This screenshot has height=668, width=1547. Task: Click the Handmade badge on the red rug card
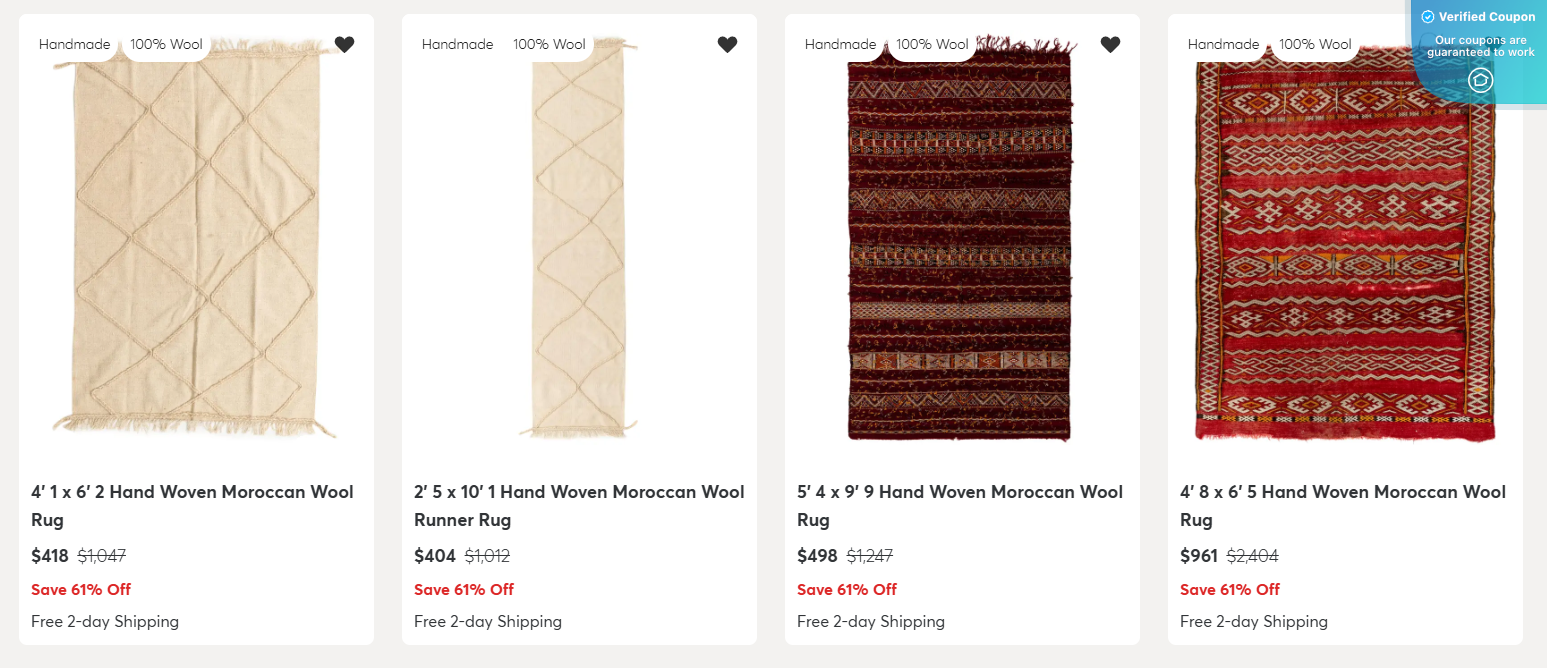1223,44
